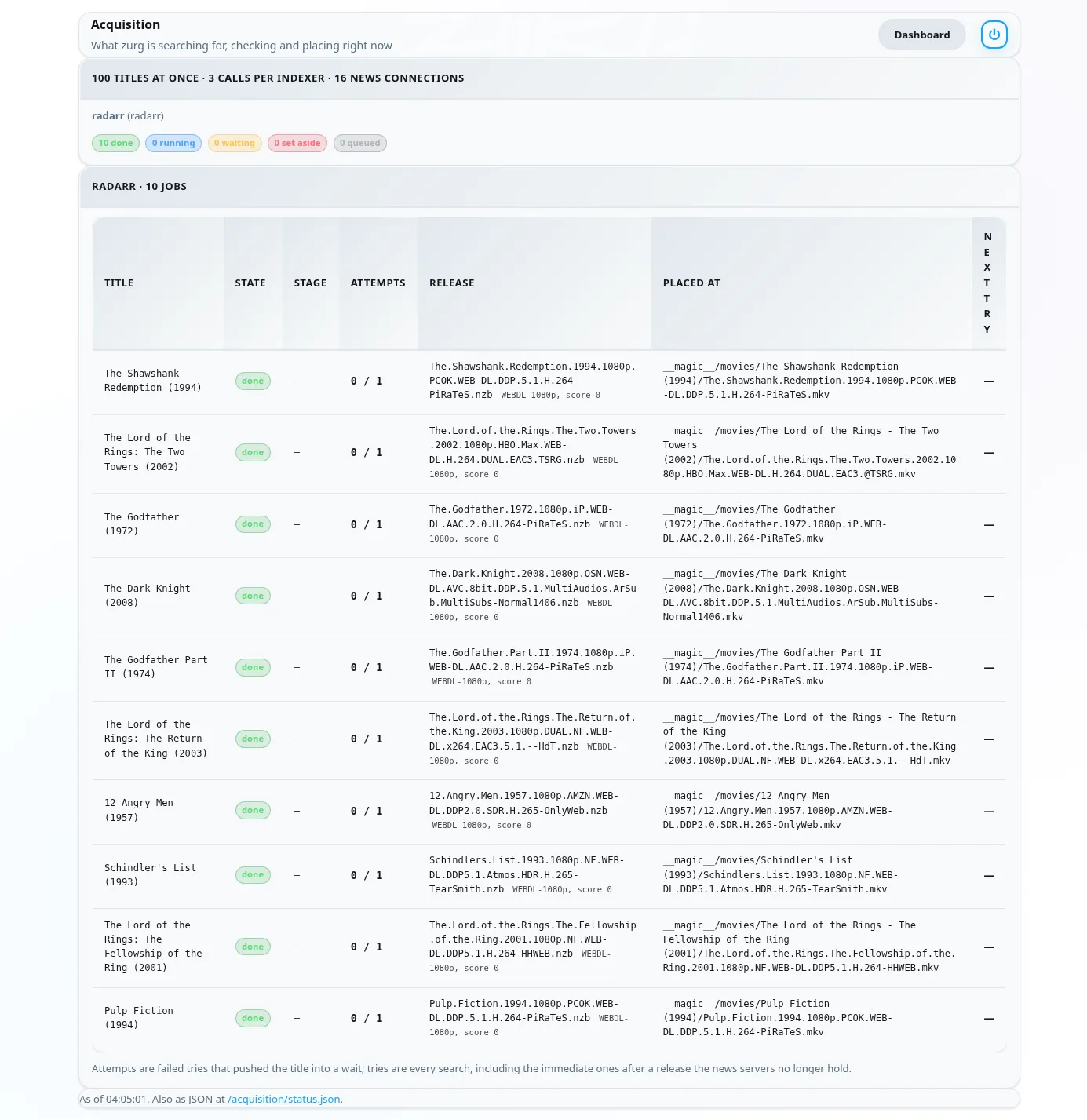The height and width of the screenshot is (1120, 1087).
Task: Click the attempts value for The Godfather (1972)
Action: pos(367,524)
